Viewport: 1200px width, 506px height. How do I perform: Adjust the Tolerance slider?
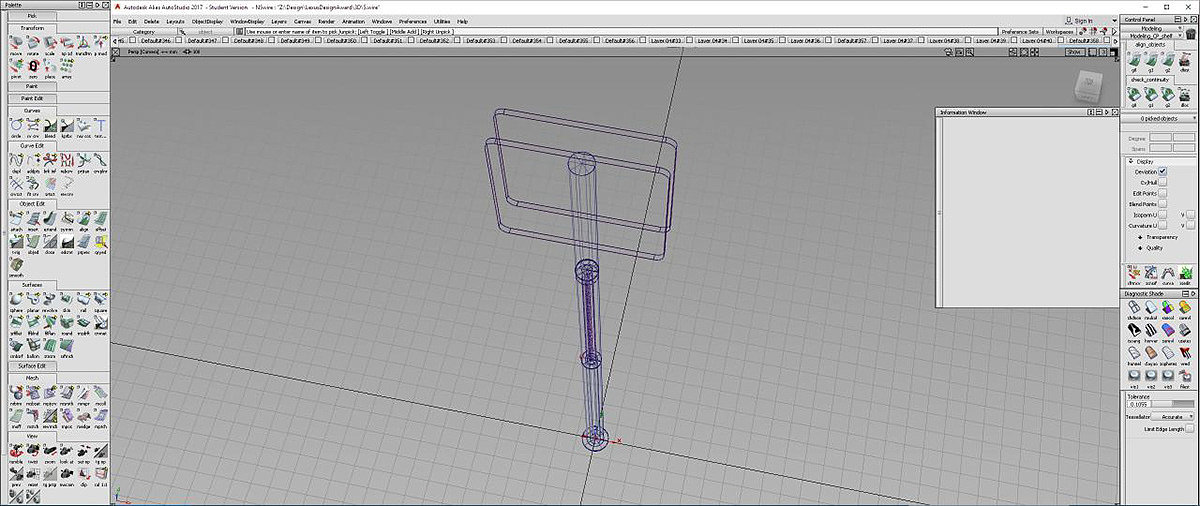pyautogui.click(x=1175, y=404)
